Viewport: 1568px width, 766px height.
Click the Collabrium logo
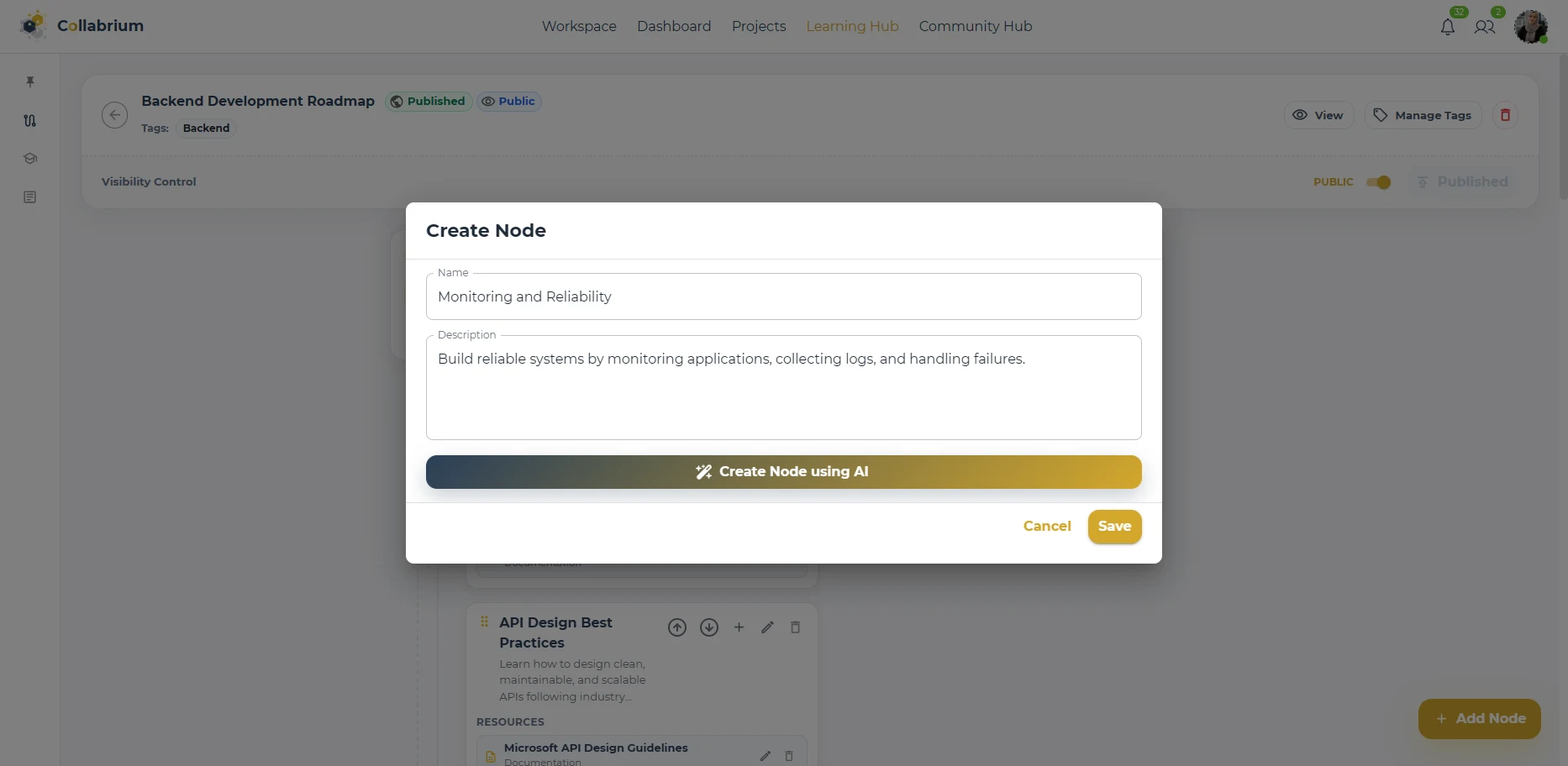82,26
